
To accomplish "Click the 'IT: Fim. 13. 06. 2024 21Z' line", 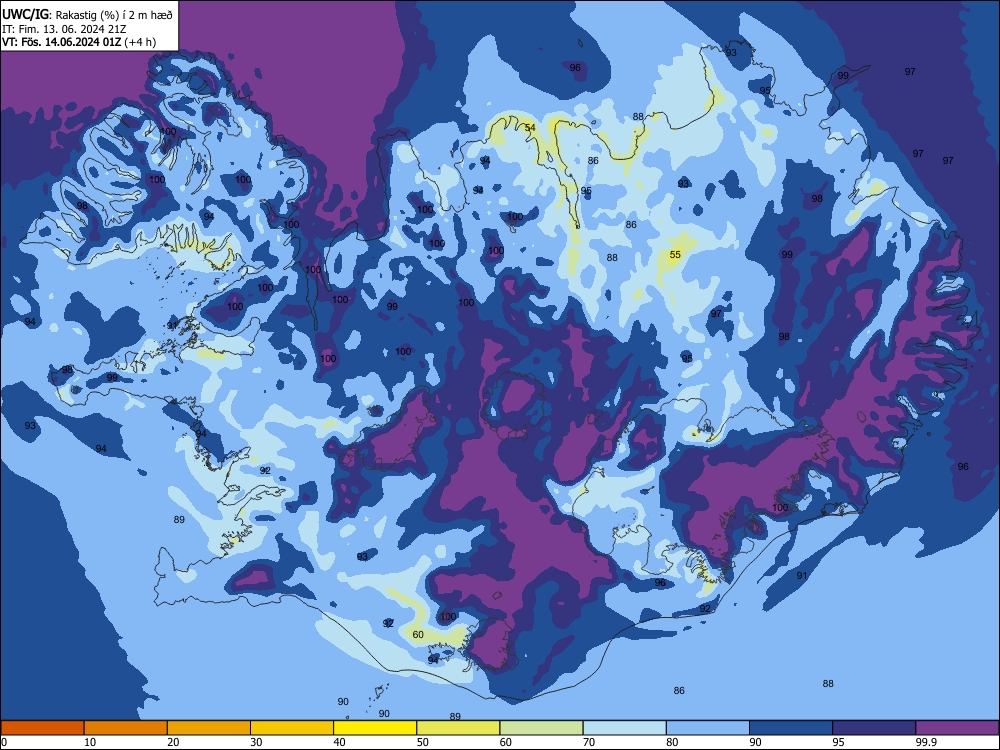I will point(64,29).
